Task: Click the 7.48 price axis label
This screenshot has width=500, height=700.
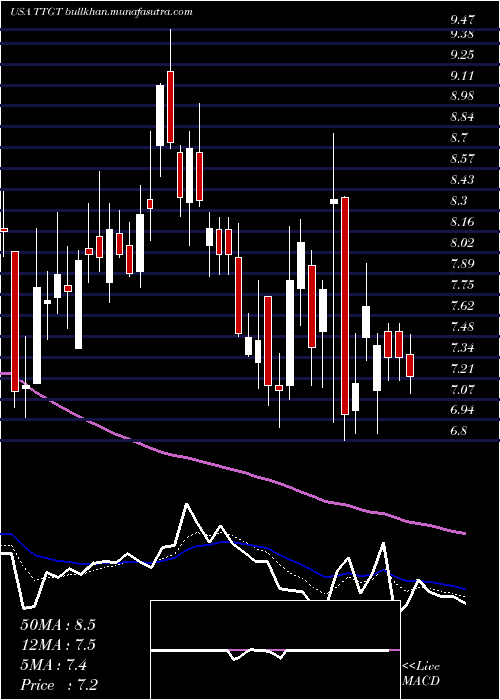Action: coord(462,327)
